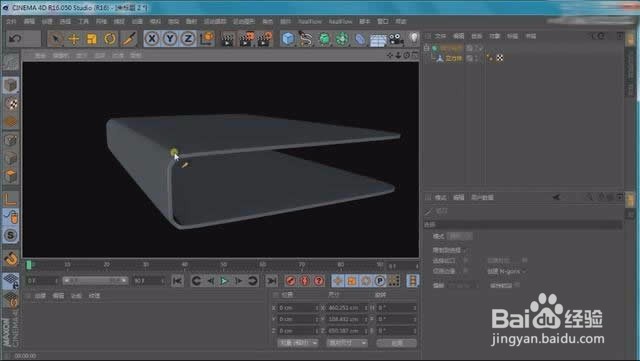The width and height of the screenshot is (640, 361).
Task: Switch to Polygons mode in sidebar
Action: [x=11, y=176]
